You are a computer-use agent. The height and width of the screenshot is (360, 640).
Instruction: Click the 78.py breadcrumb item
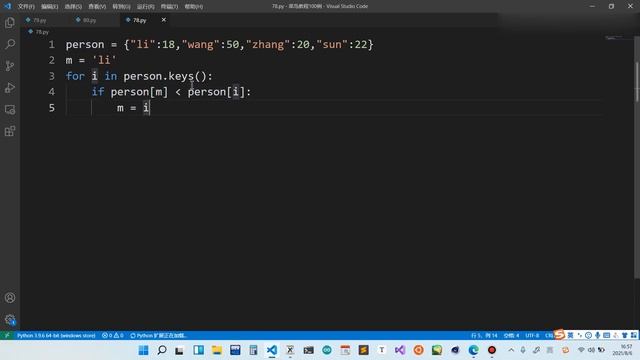(x=39, y=32)
